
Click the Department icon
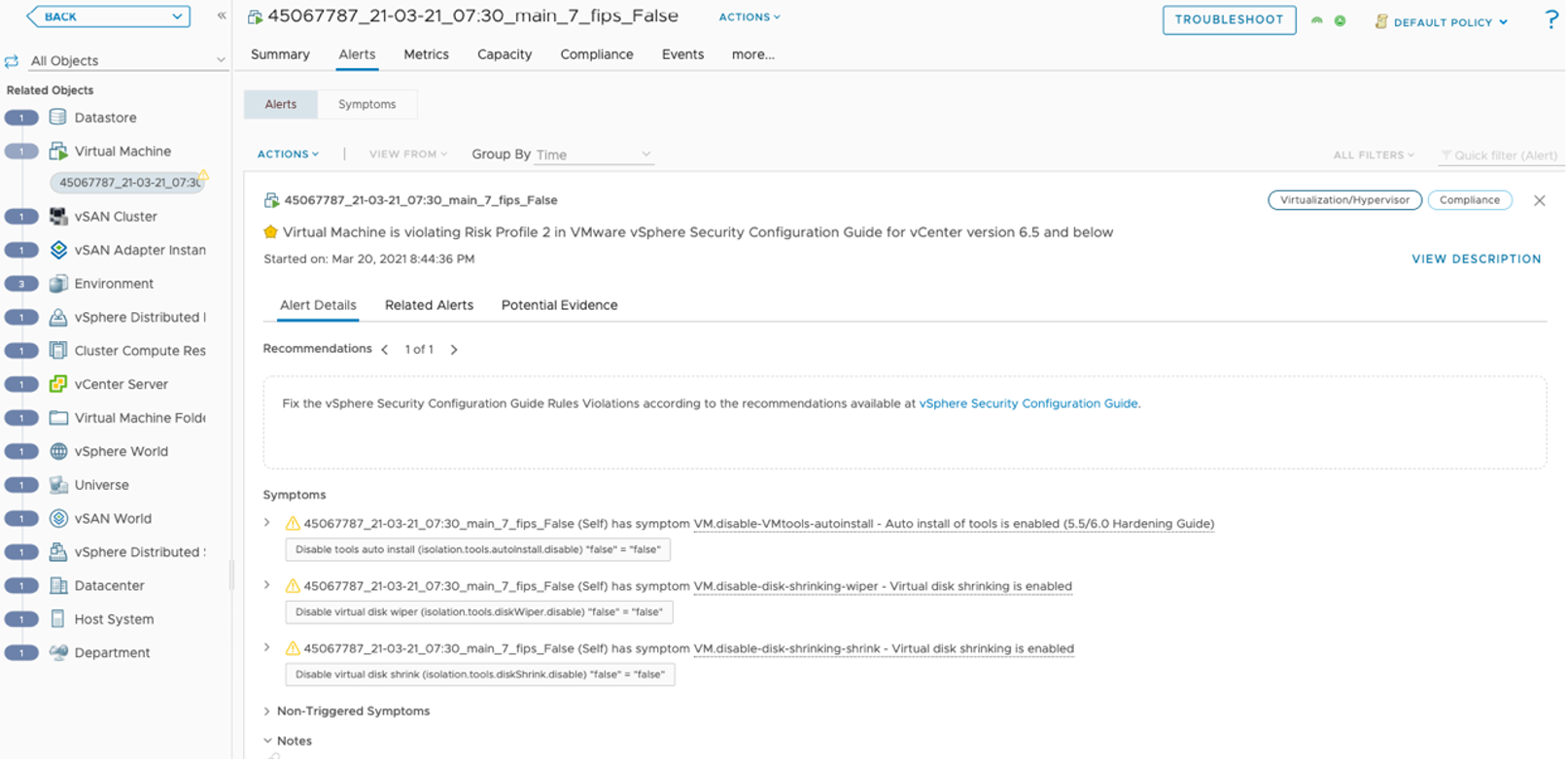(x=58, y=652)
